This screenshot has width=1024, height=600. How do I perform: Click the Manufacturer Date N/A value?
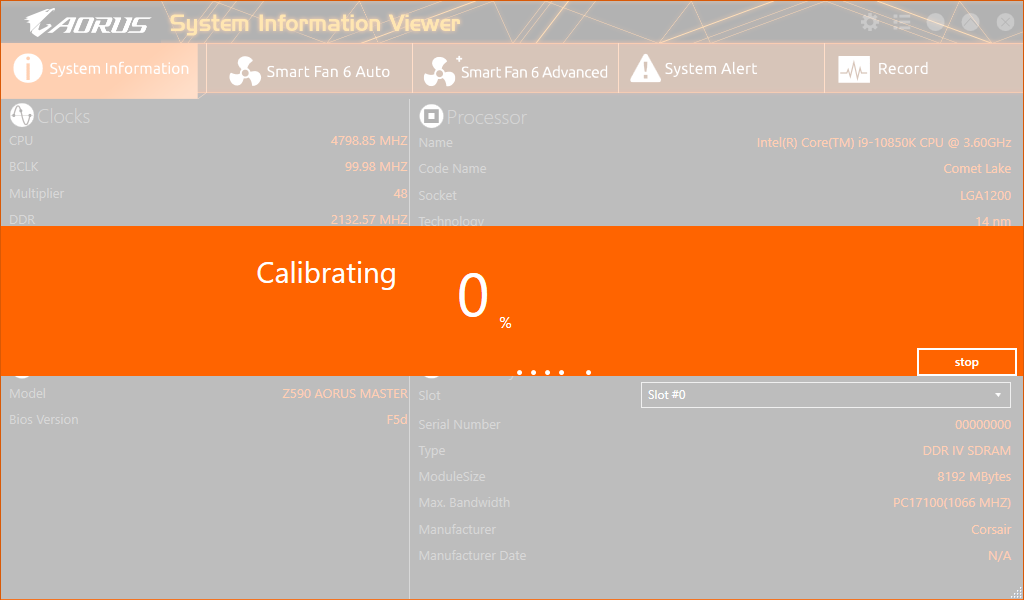click(x=999, y=556)
